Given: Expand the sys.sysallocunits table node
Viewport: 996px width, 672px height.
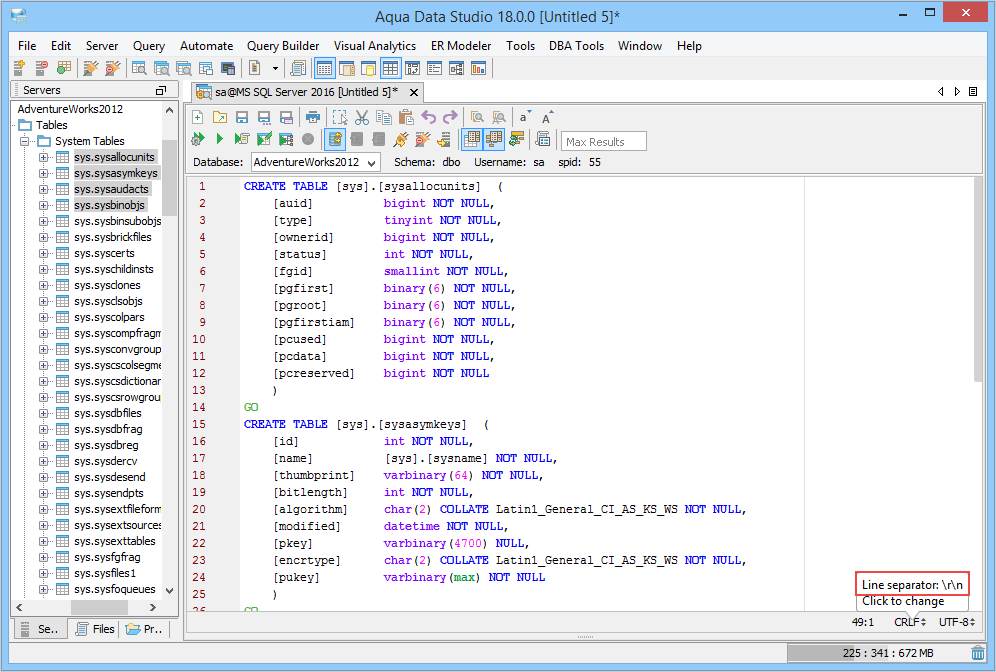Looking at the screenshot, I should 44,157.
